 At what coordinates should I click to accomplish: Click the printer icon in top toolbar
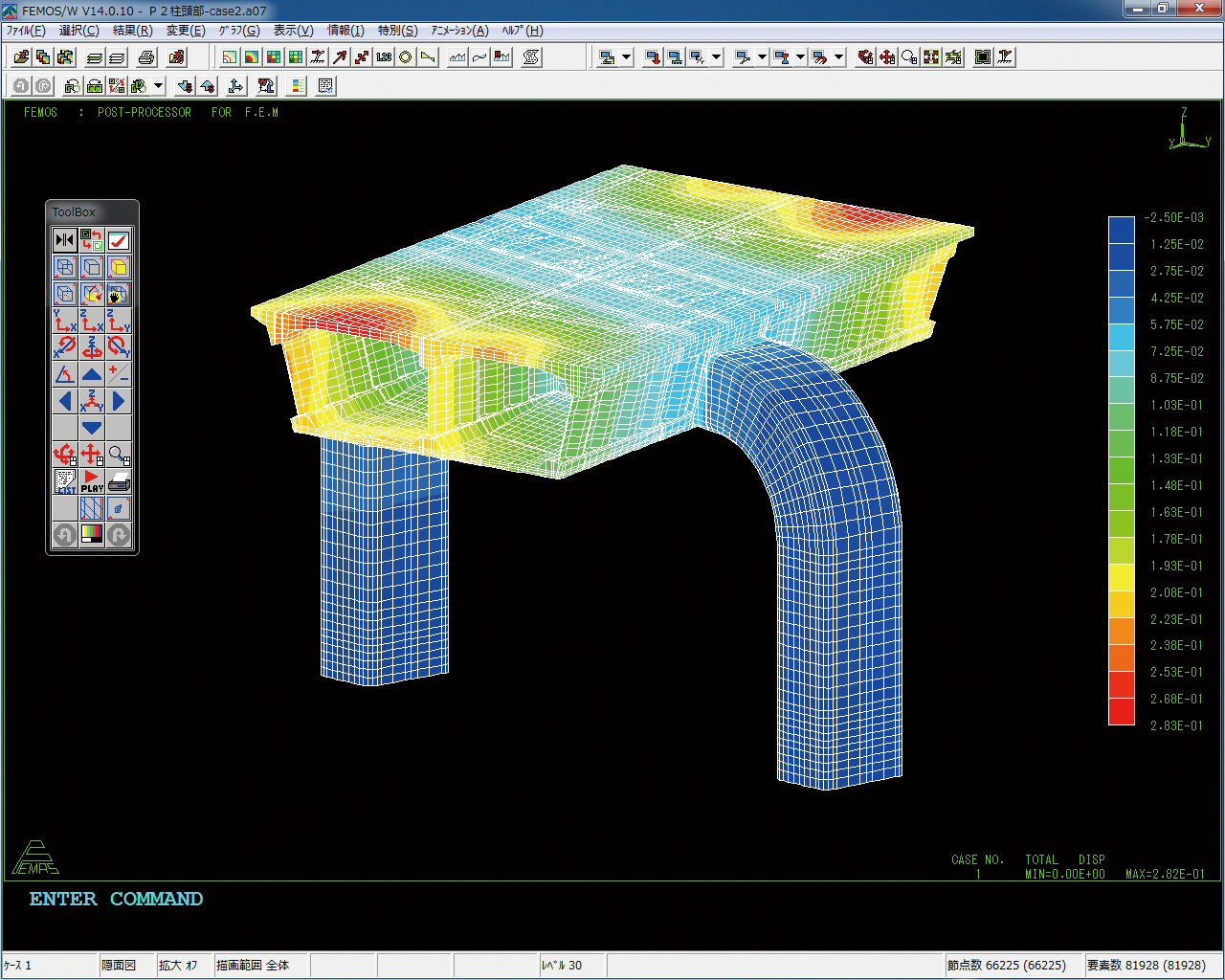pyautogui.click(x=145, y=57)
